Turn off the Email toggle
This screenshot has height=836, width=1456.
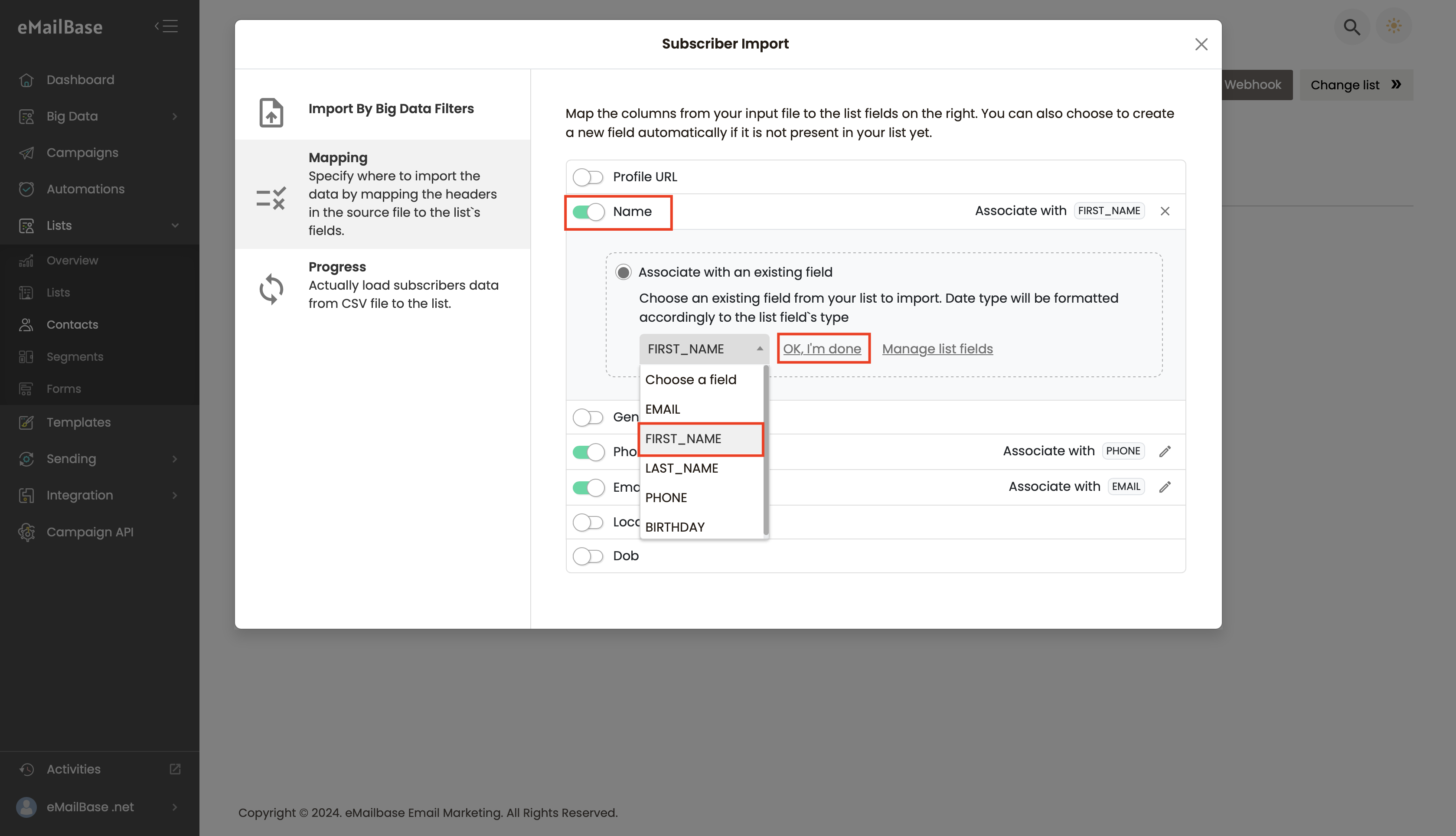[x=588, y=487]
